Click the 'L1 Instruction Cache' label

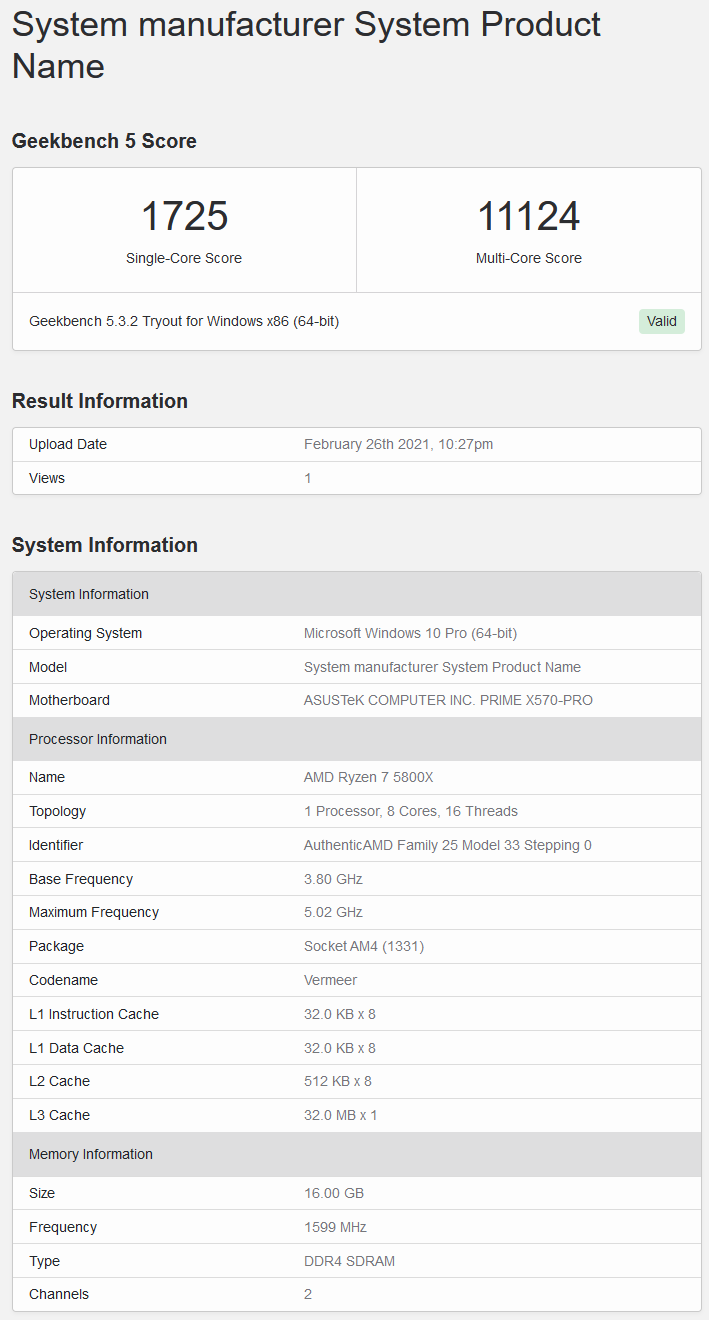coord(94,1014)
